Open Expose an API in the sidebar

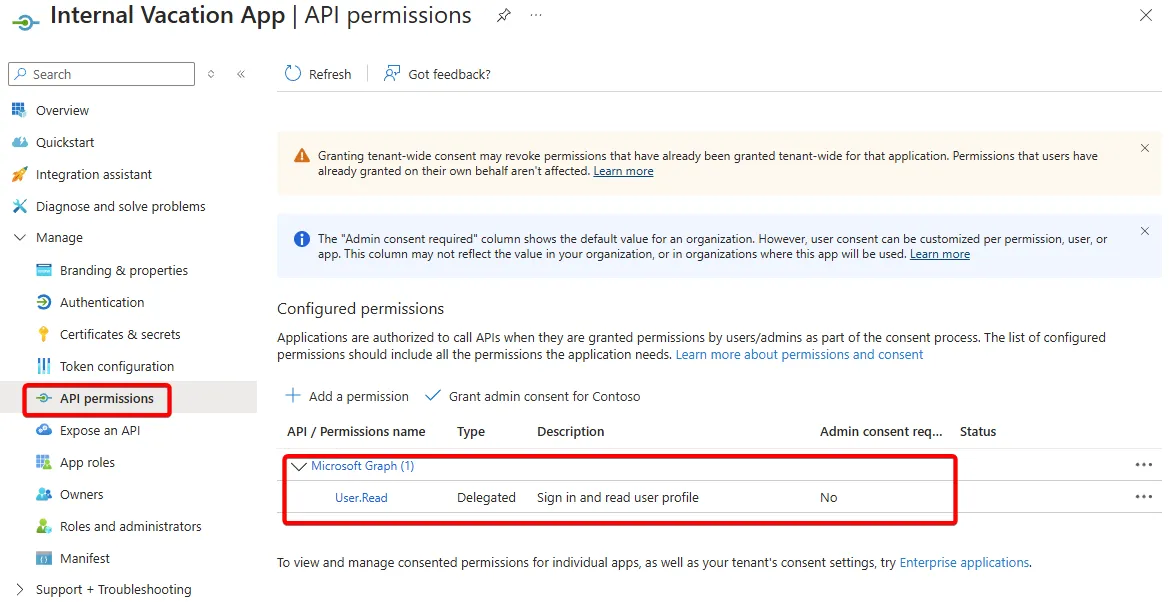(x=100, y=430)
